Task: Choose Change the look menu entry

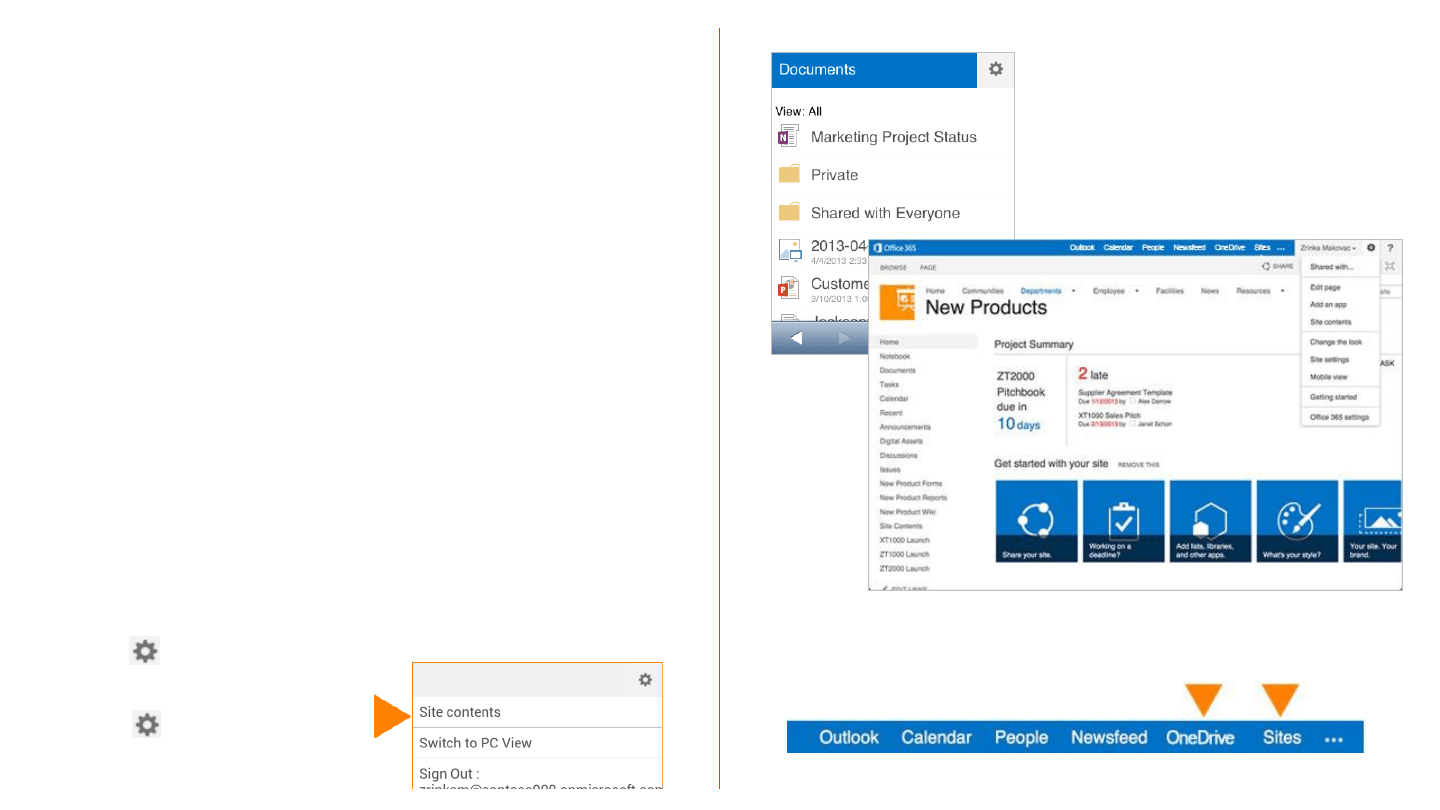Action: pyautogui.click(x=1336, y=342)
